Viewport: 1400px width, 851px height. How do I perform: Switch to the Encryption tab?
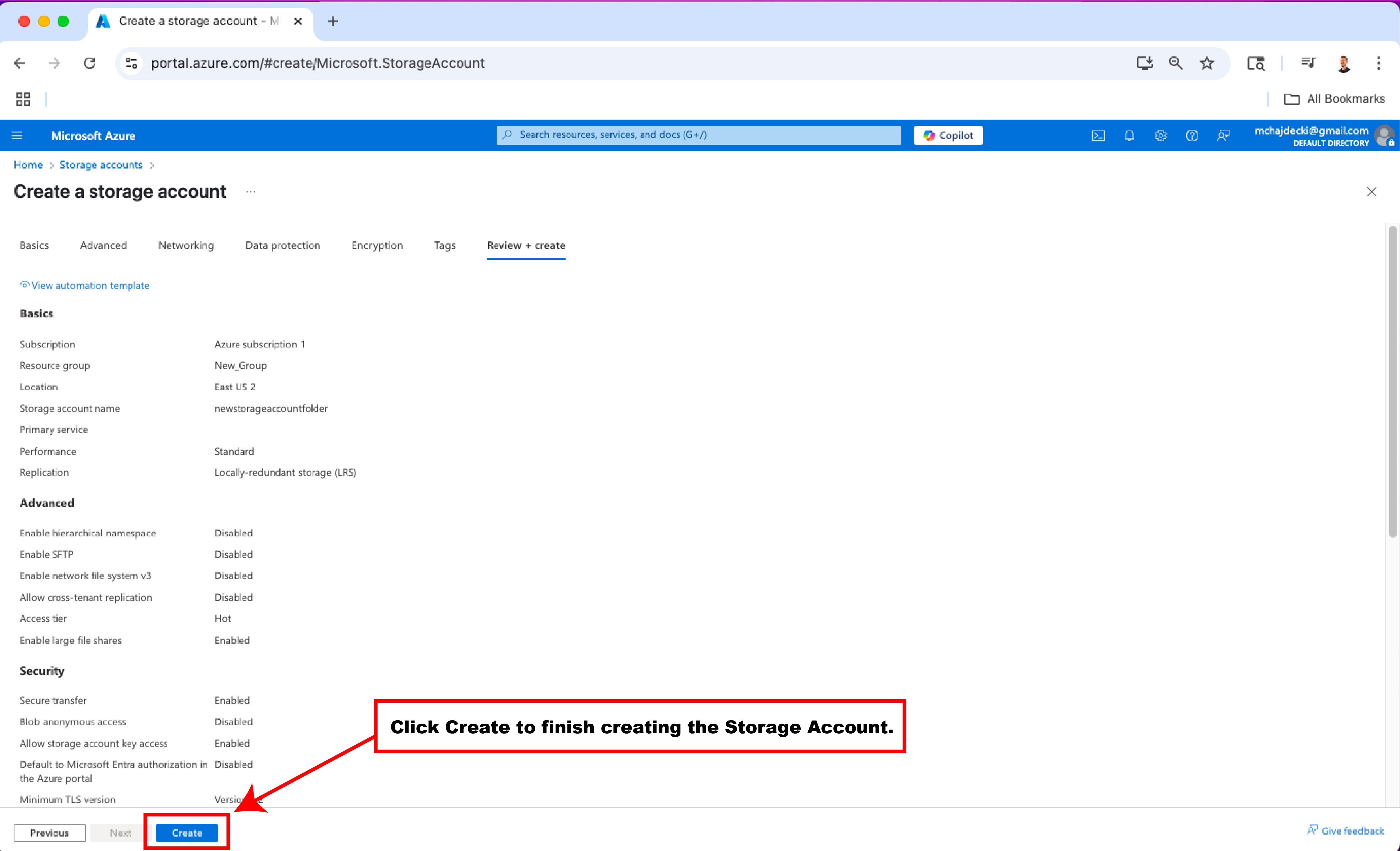(x=377, y=245)
